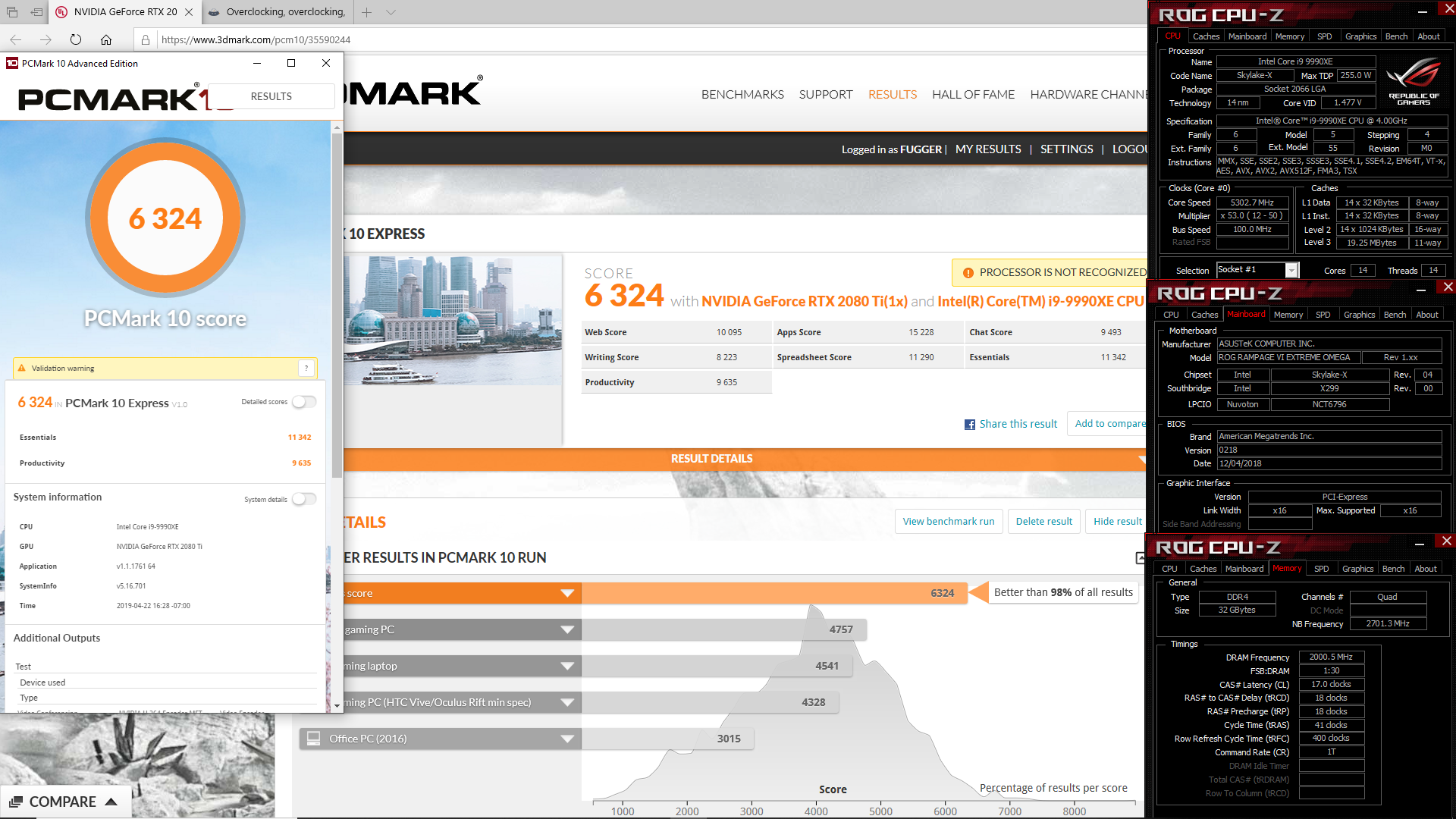Viewport: 1456px width, 819px height.
Task: Click Facebook icon to share this result
Action: [970, 425]
